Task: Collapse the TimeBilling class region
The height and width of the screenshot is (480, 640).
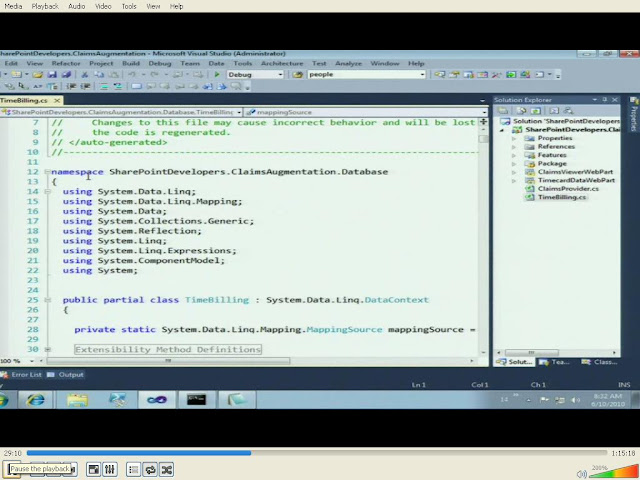Action: [x=47, y=300]
